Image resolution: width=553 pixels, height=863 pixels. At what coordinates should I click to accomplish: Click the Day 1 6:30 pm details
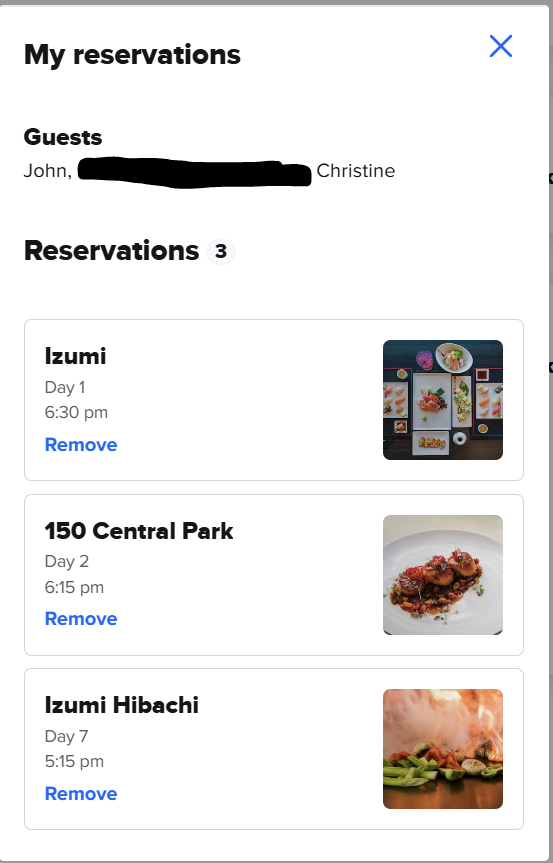(x=76, y=400)
